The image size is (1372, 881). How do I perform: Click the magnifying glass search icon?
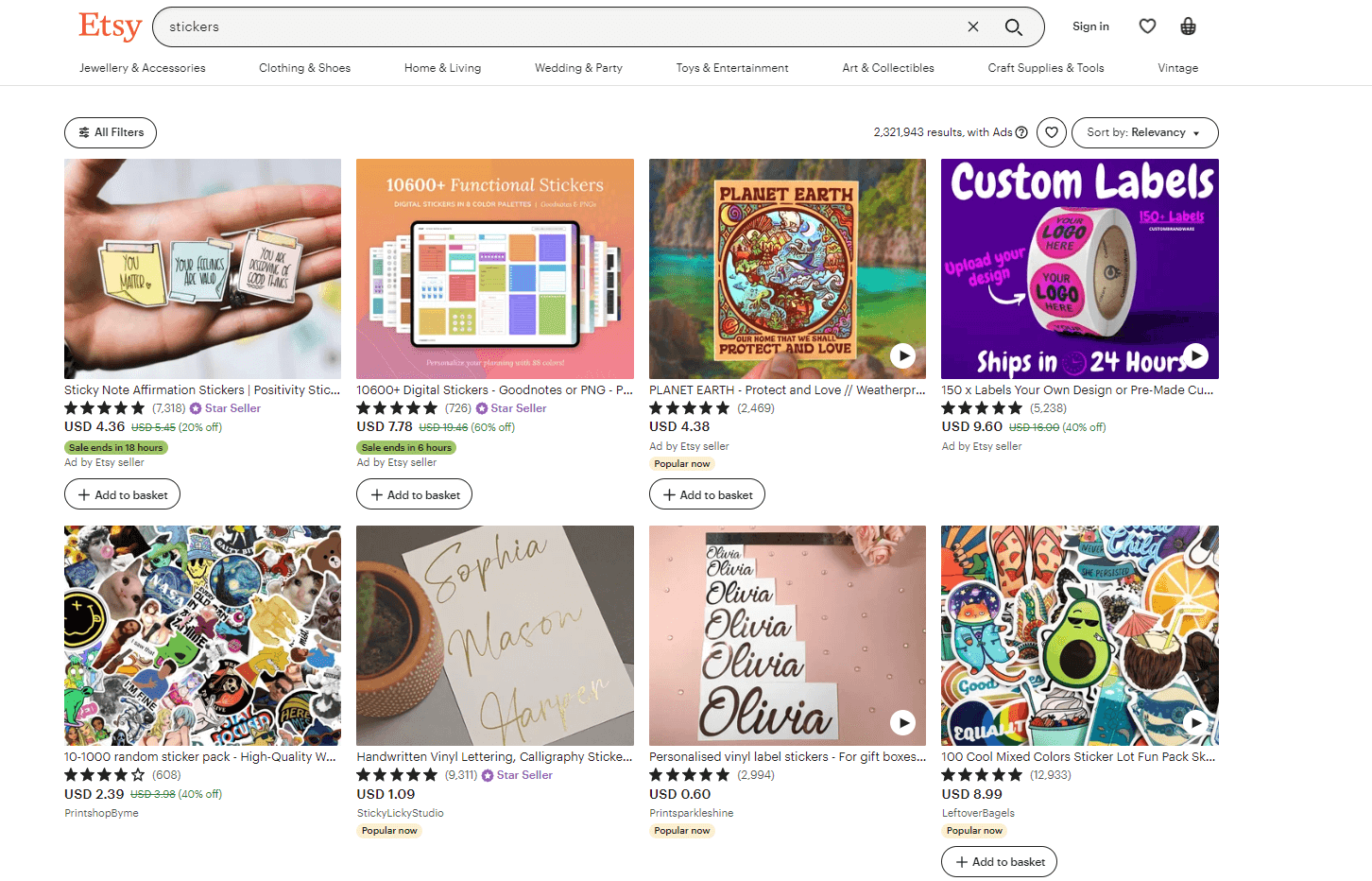click(1014, 26)
